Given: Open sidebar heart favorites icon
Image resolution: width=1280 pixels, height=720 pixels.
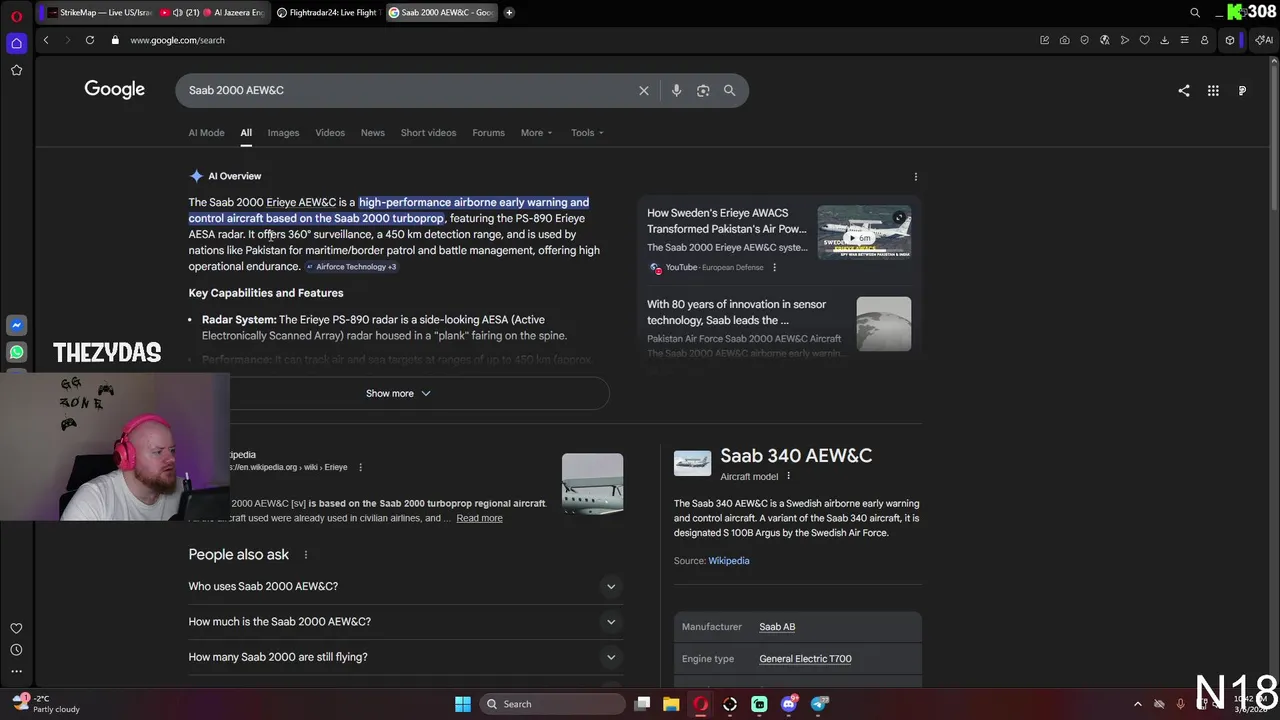Looking at the screenshot, I should coord(16,628).
